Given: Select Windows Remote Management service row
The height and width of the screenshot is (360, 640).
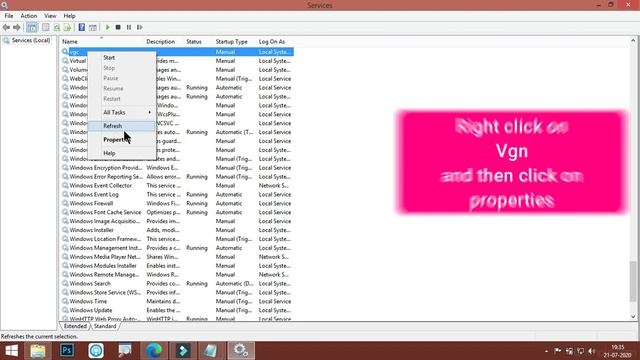Looking at the screenshot, I should tap(177, 275).
